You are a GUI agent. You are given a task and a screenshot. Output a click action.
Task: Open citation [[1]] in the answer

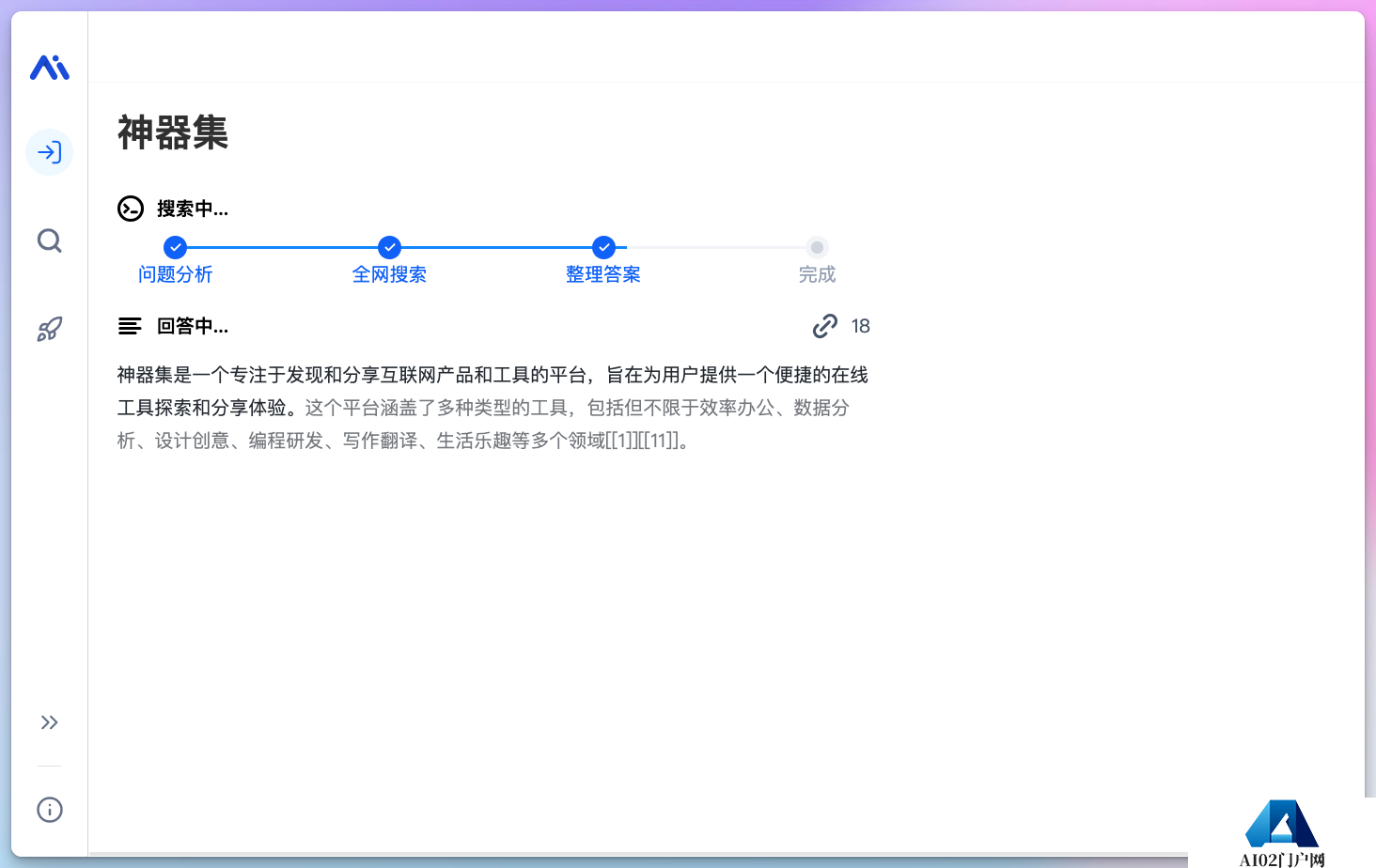pyautogui.click(x=622, y=441)
